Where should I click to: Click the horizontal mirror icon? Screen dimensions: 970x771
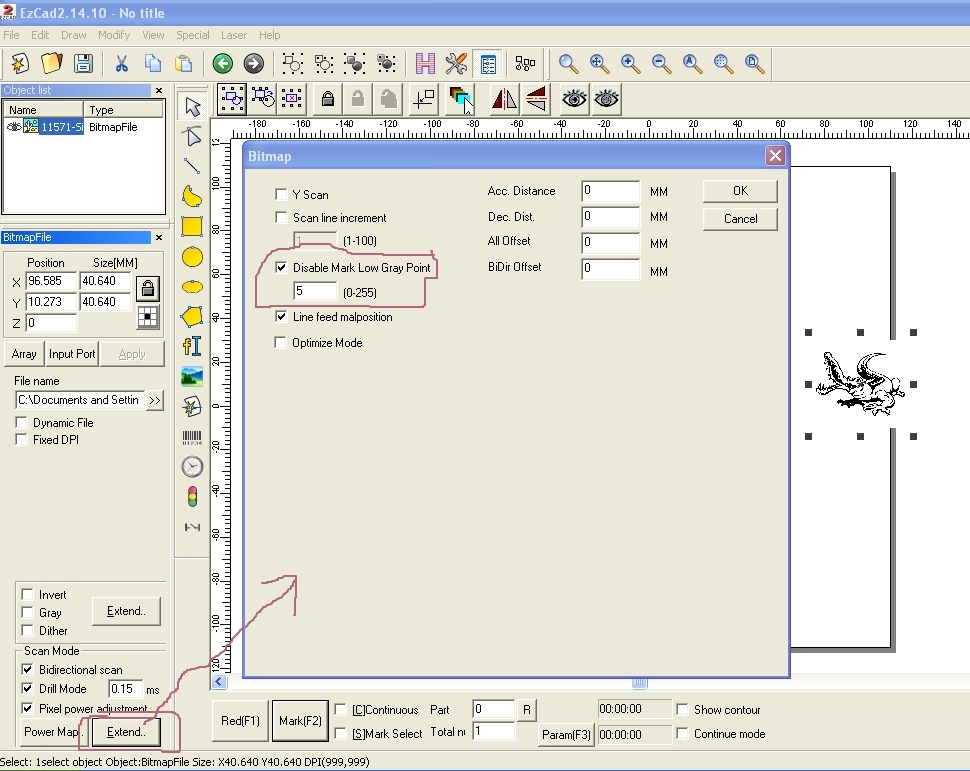pyautogui.click(x=504, y=98)
